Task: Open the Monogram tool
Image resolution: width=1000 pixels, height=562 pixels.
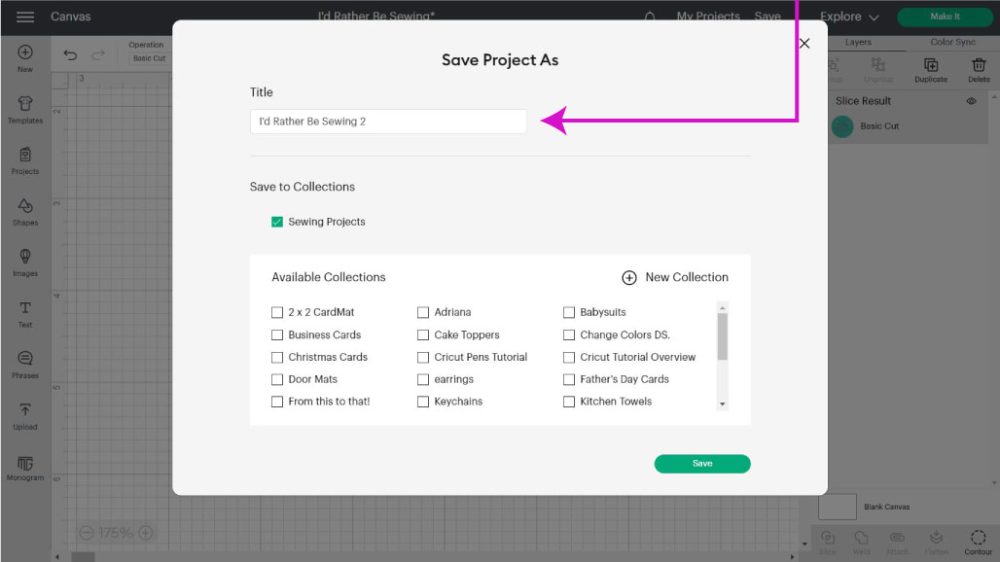Action: coord(25,467)
